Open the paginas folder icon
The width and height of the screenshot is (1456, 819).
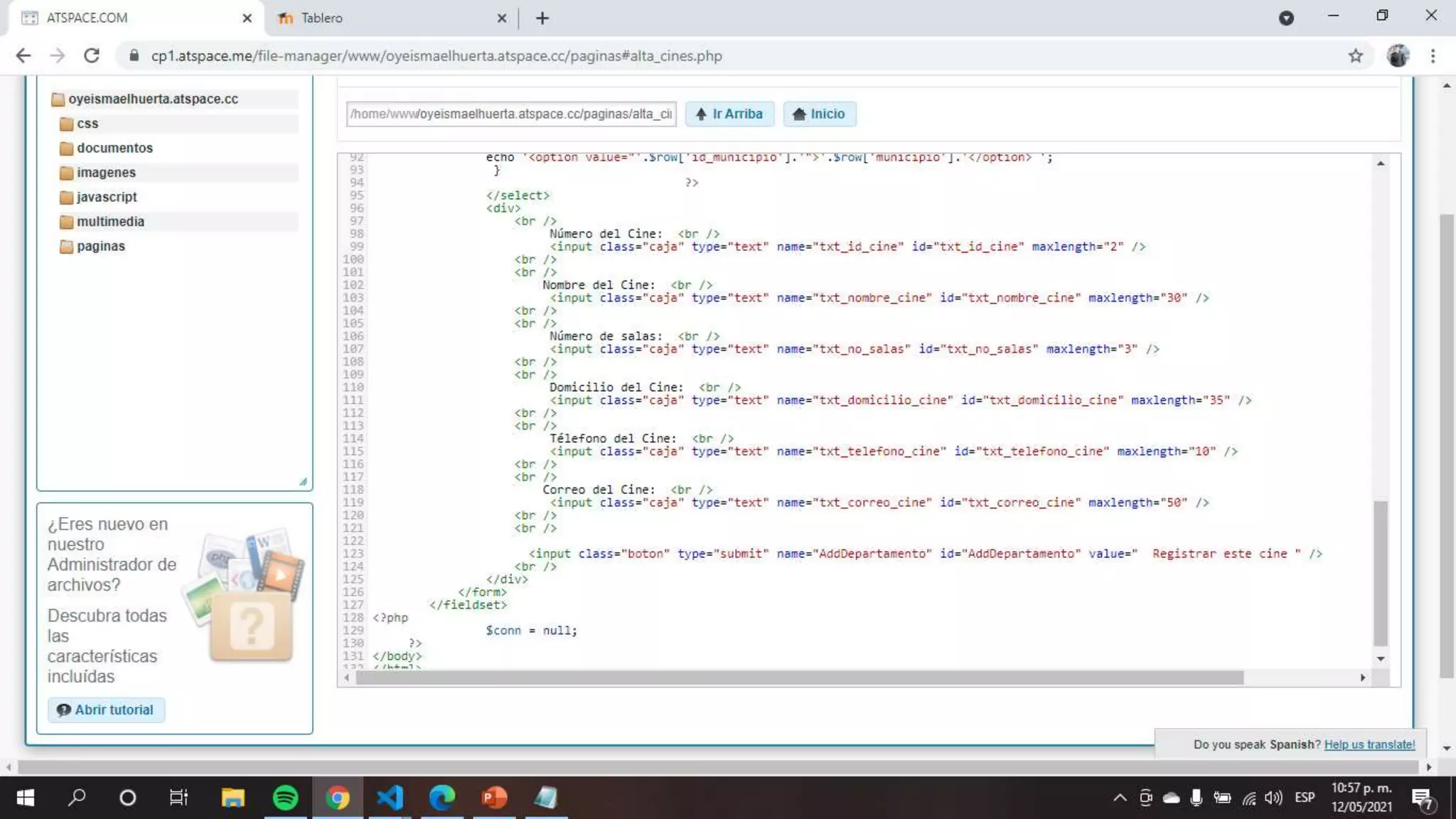66,247
